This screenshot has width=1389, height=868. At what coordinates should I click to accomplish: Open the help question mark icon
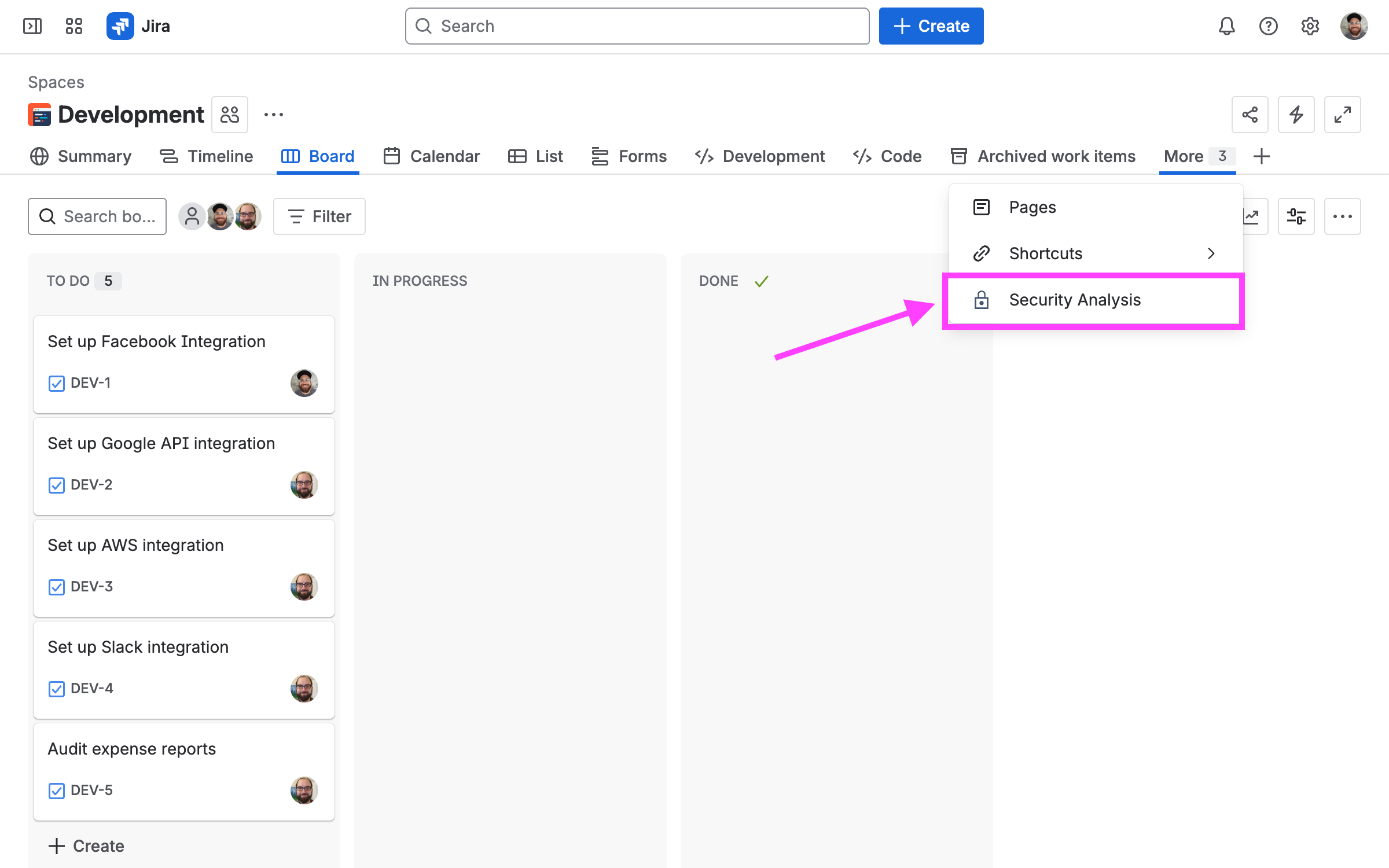pyautogui.click(x=1268, y=26)
